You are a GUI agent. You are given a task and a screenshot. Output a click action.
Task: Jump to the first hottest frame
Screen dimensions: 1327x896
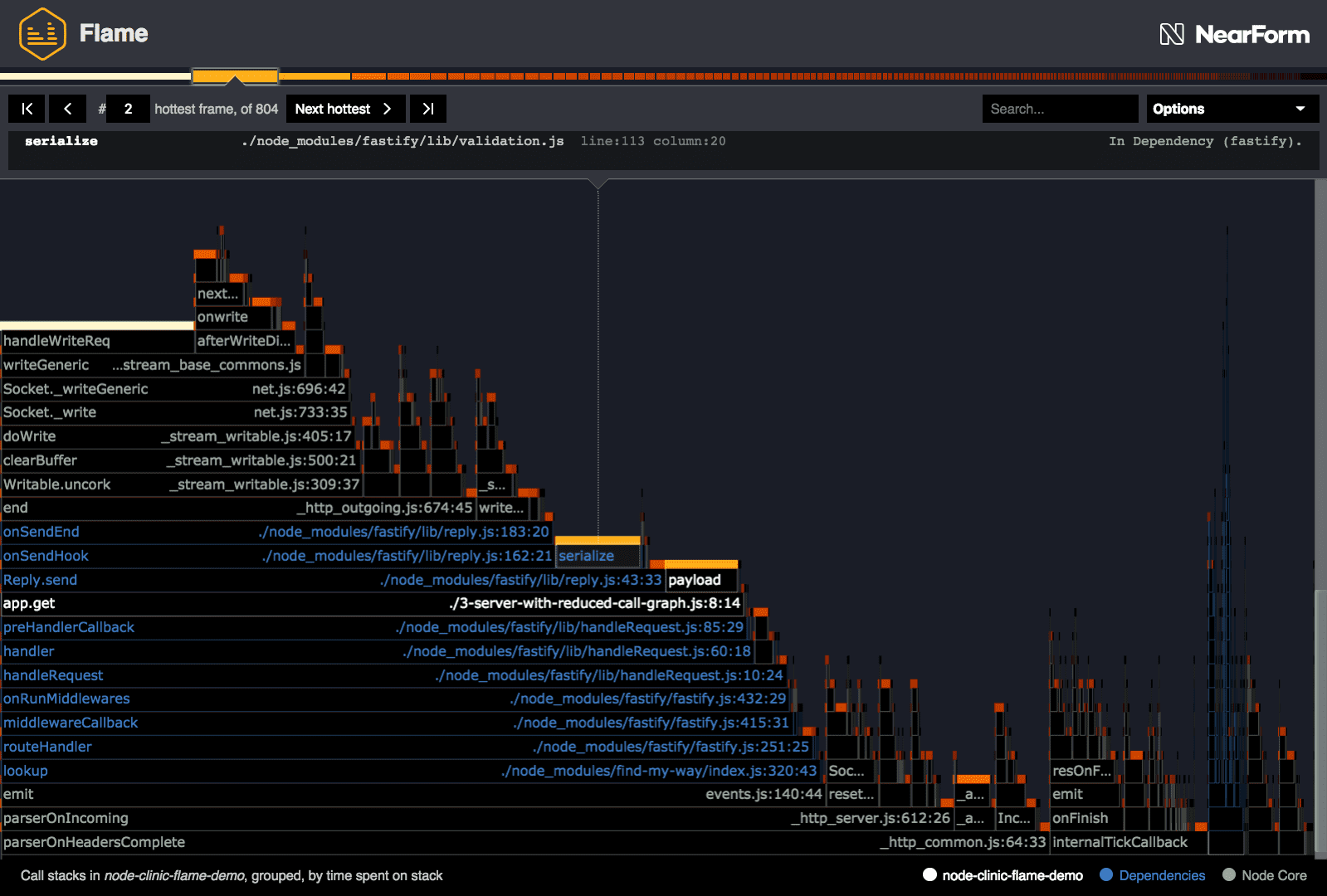27,109
